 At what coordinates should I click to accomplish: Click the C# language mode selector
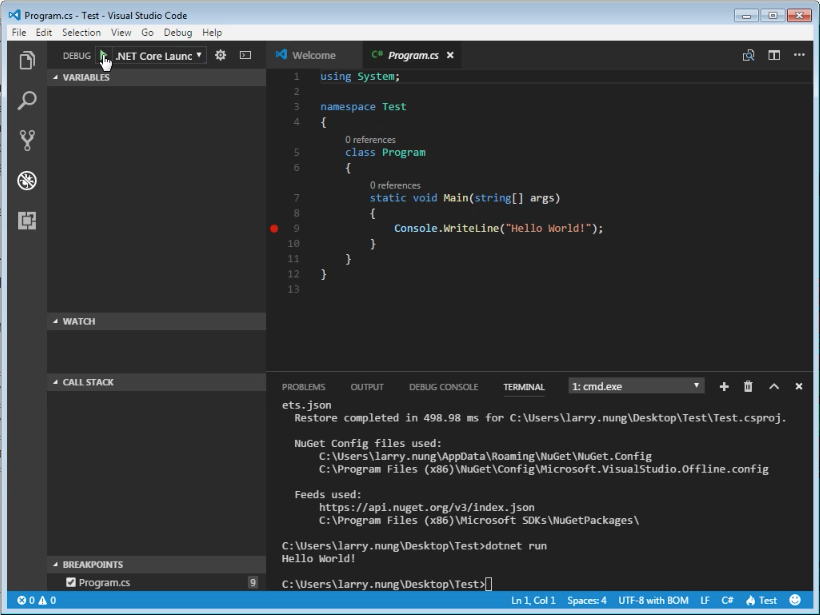coord(727,600)
